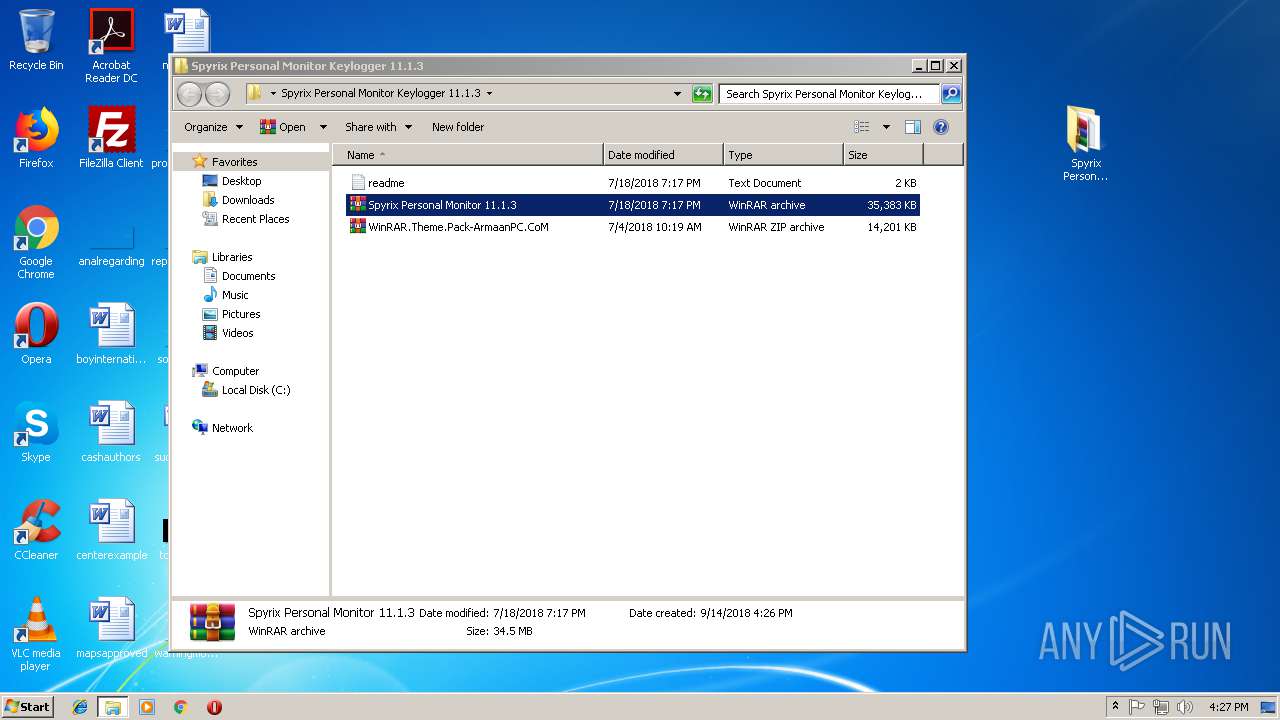The height and width of the screenshot is (720, 1280).
Task: Sort by the Name column header
Action: (x=468, y=155)
